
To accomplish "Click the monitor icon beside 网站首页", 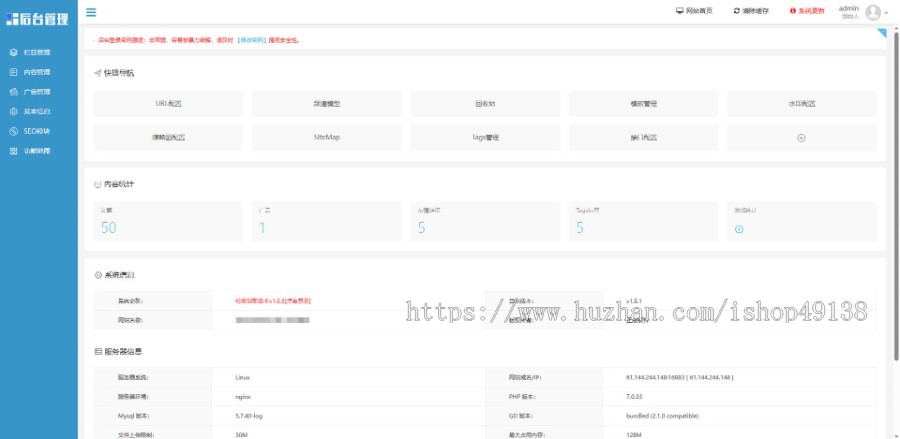I will (680, 11).
